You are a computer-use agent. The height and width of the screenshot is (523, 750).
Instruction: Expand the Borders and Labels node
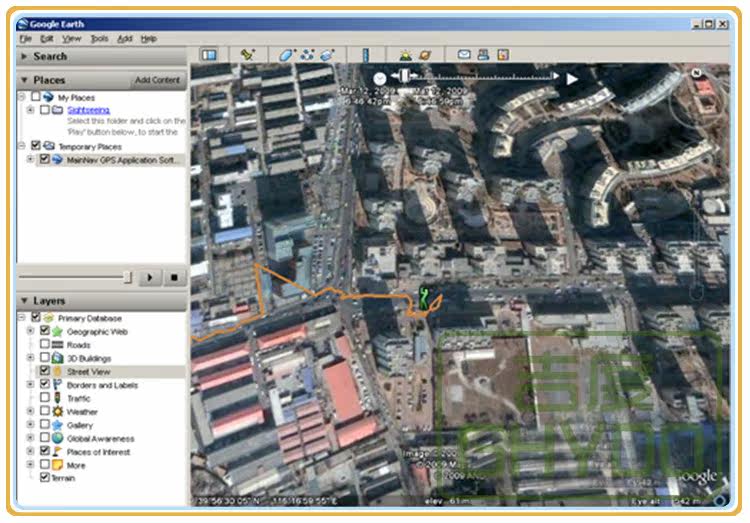(31, 384)
